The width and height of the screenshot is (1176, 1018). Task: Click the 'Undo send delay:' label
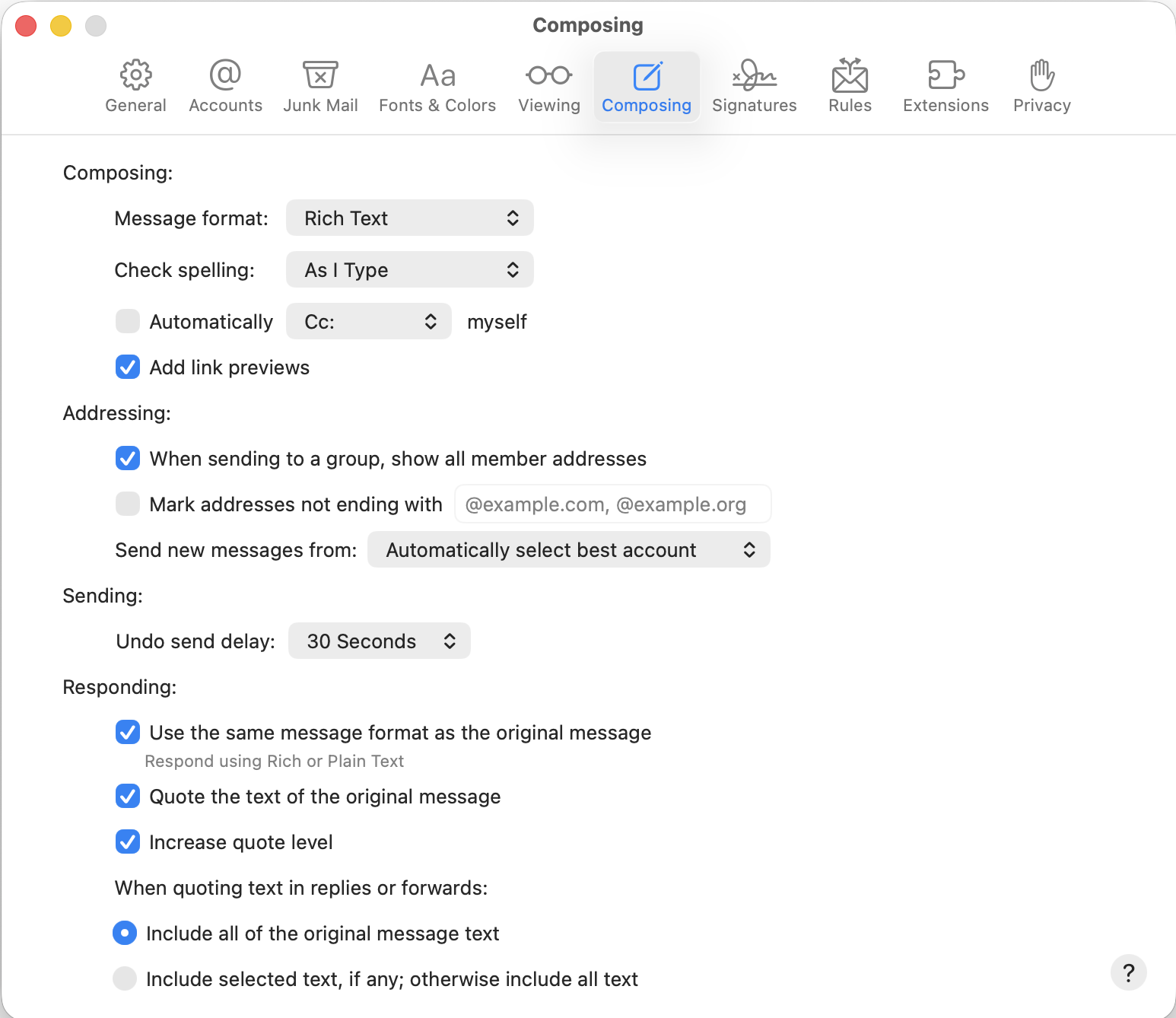195,641
